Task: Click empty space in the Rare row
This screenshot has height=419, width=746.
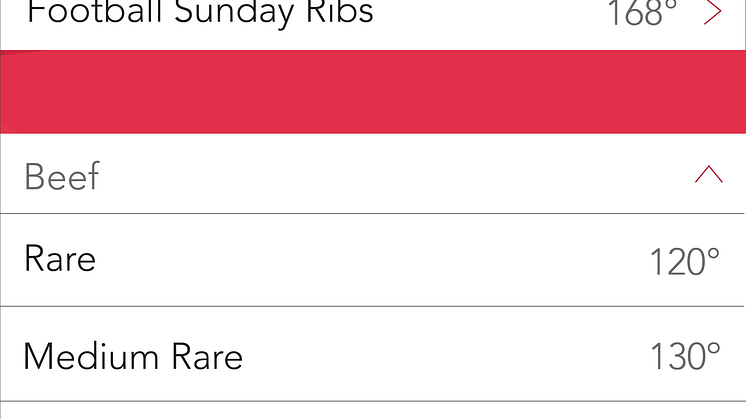Action: tap(371, 260)
